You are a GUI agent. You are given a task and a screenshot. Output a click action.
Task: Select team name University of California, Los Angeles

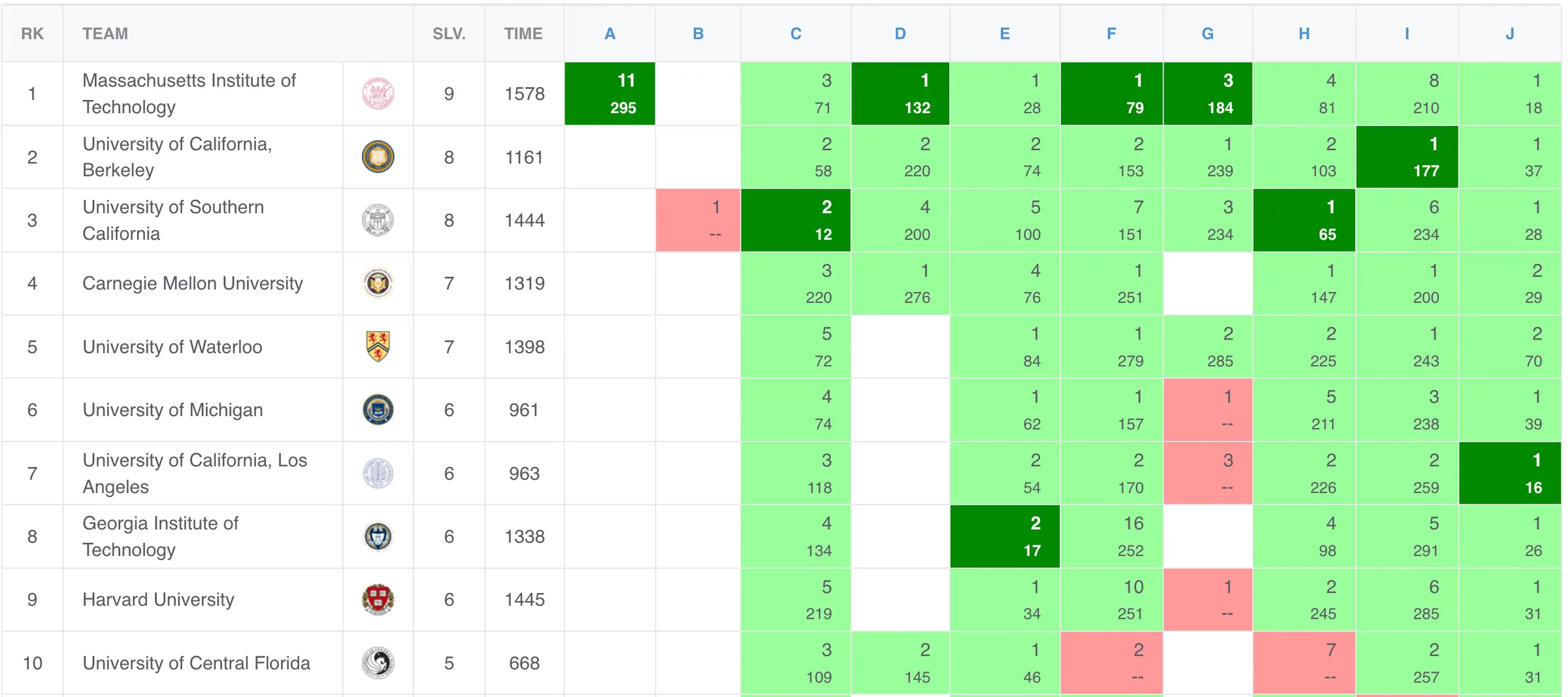coord(195,473)
